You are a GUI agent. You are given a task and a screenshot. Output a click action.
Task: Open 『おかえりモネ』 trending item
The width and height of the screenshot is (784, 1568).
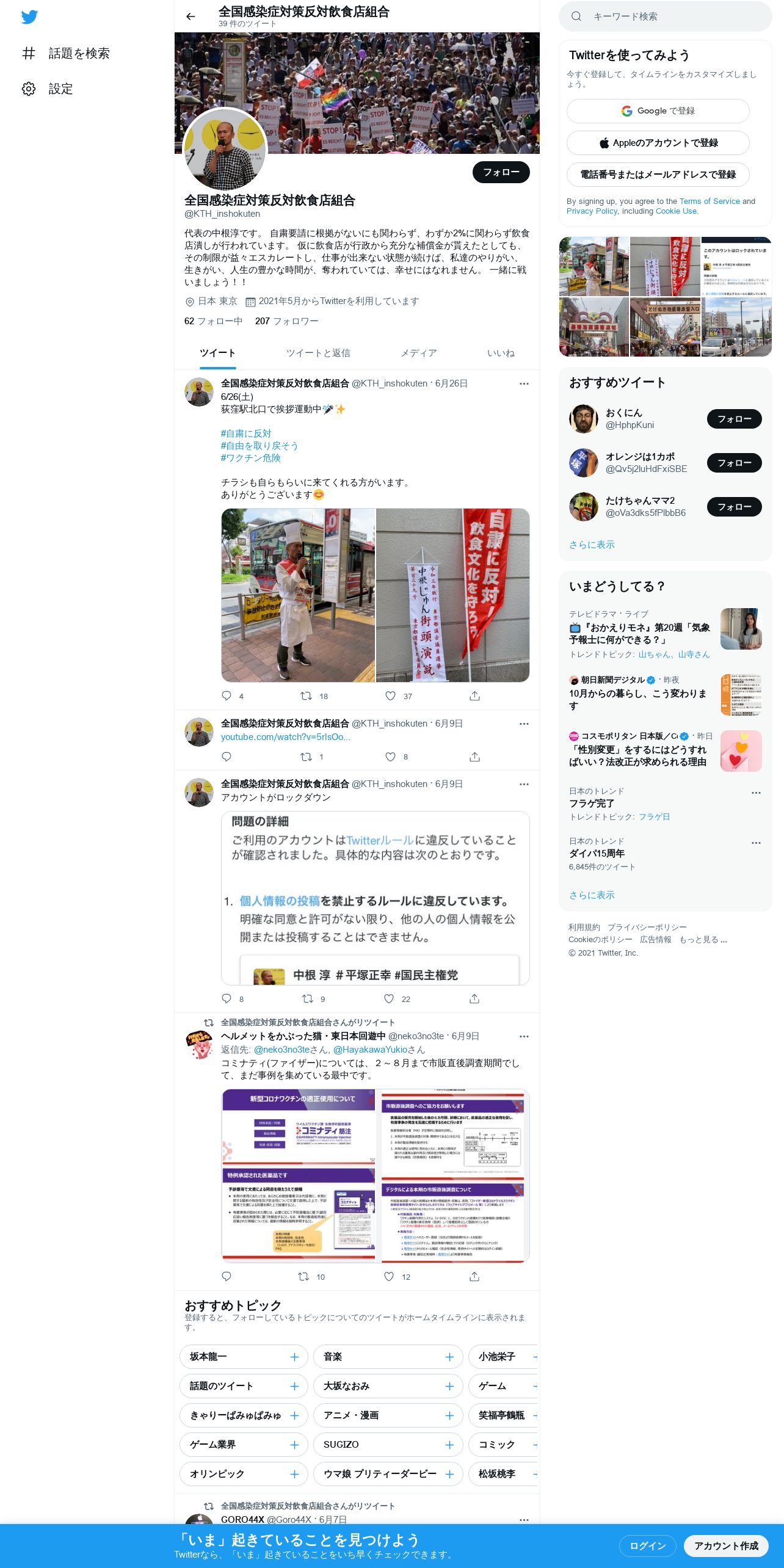click(x=666, y=633)
